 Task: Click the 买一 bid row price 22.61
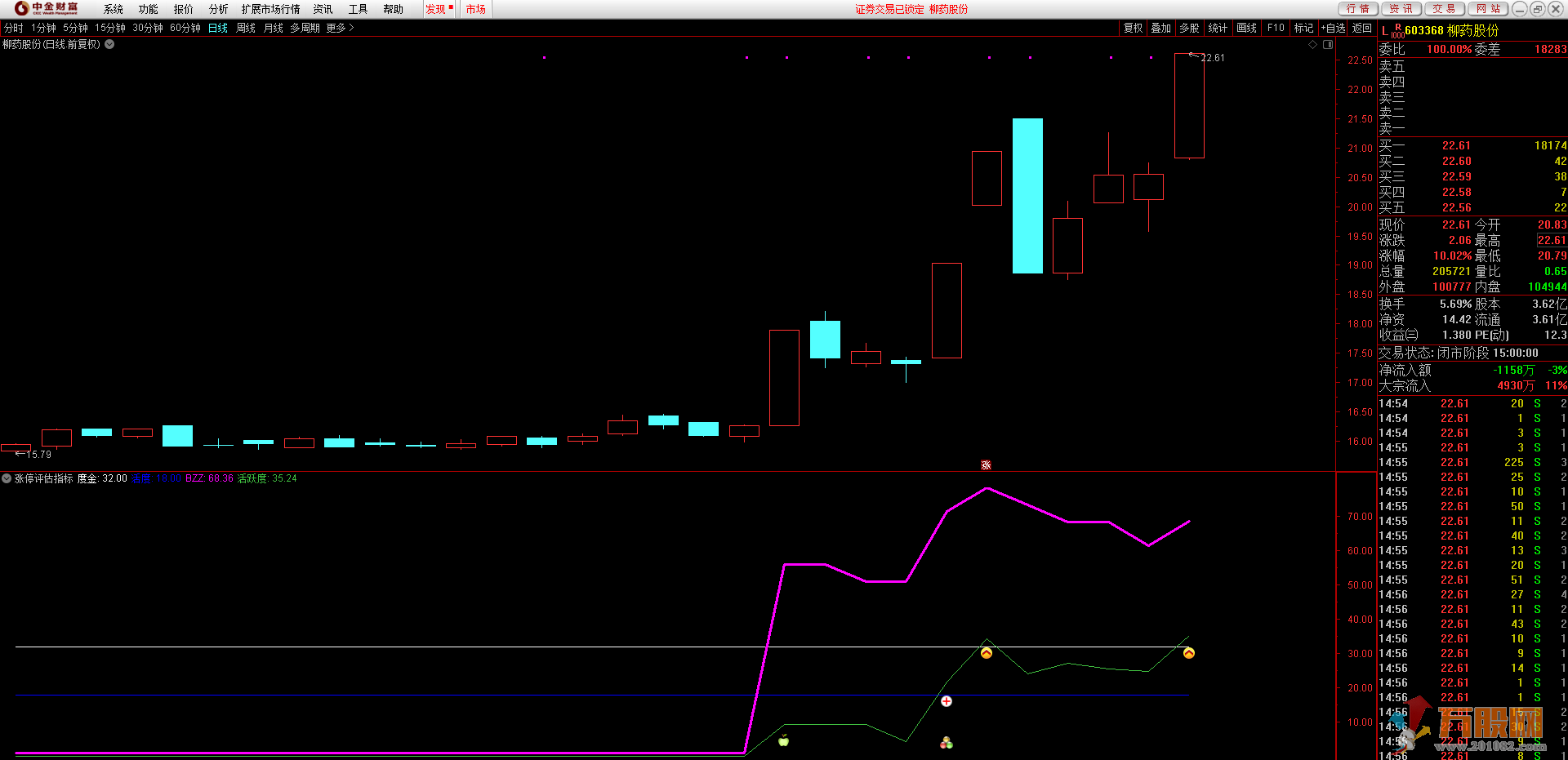pos(1456,145)
